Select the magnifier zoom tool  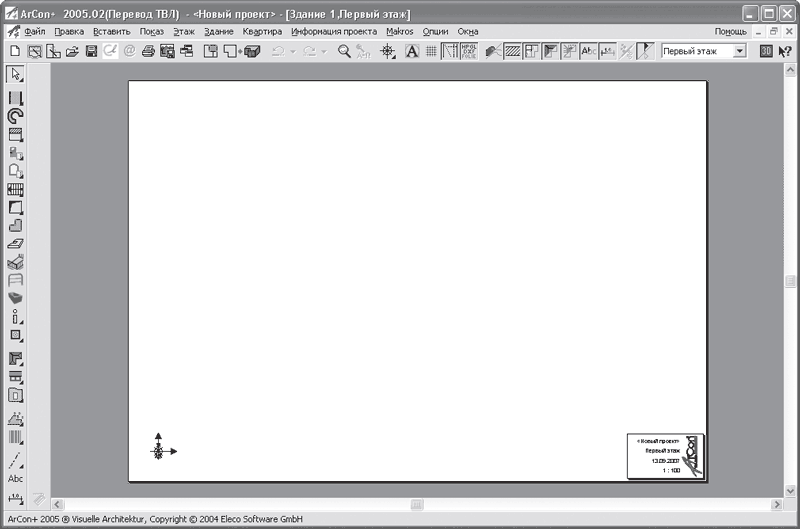[x=344, y=51]
